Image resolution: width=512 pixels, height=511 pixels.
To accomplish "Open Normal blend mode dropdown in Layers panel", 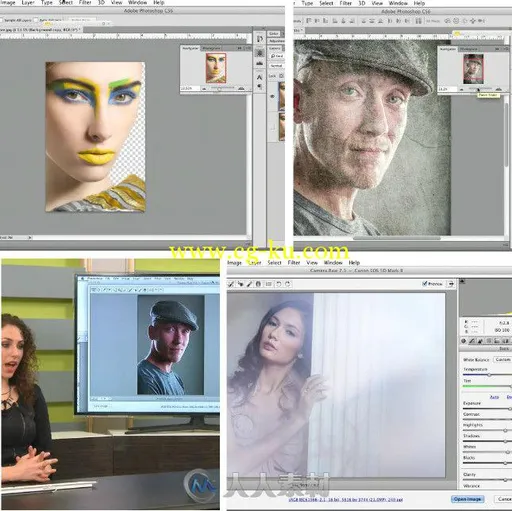I will pos(277,66).
